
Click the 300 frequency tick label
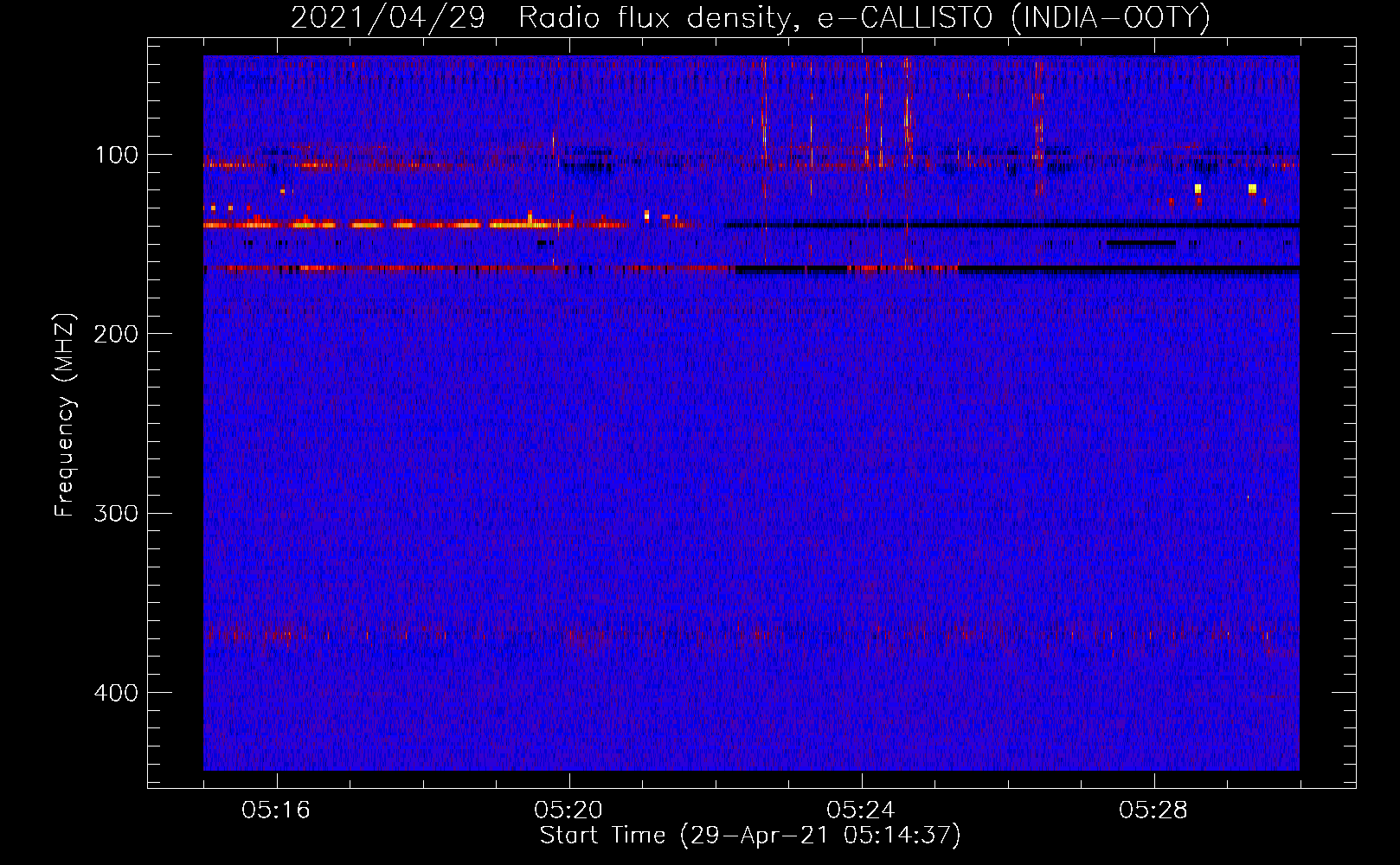[116, 513]
